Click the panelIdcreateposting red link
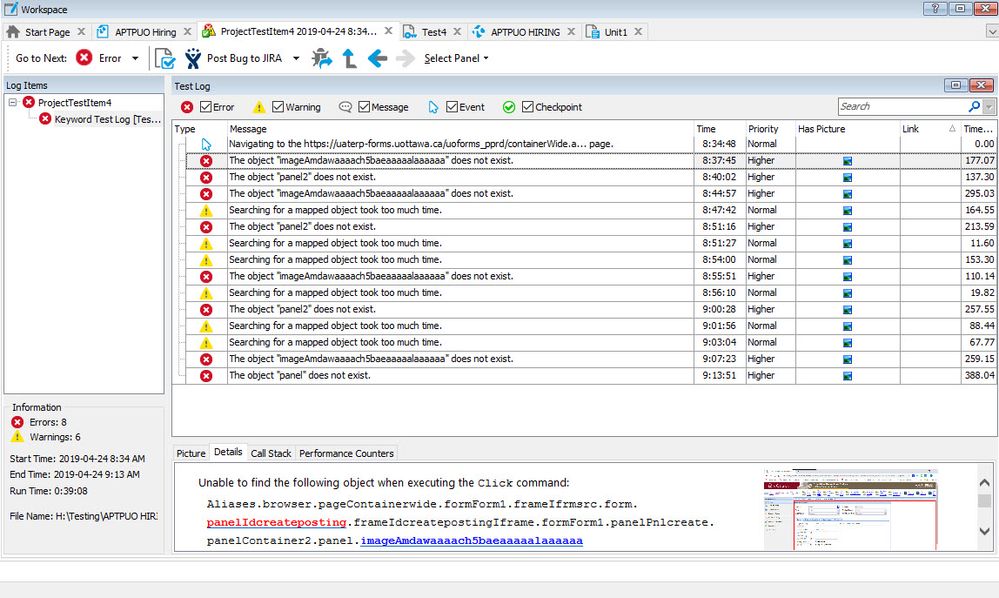Screen dimensions: 999x598 pos(276,522)
